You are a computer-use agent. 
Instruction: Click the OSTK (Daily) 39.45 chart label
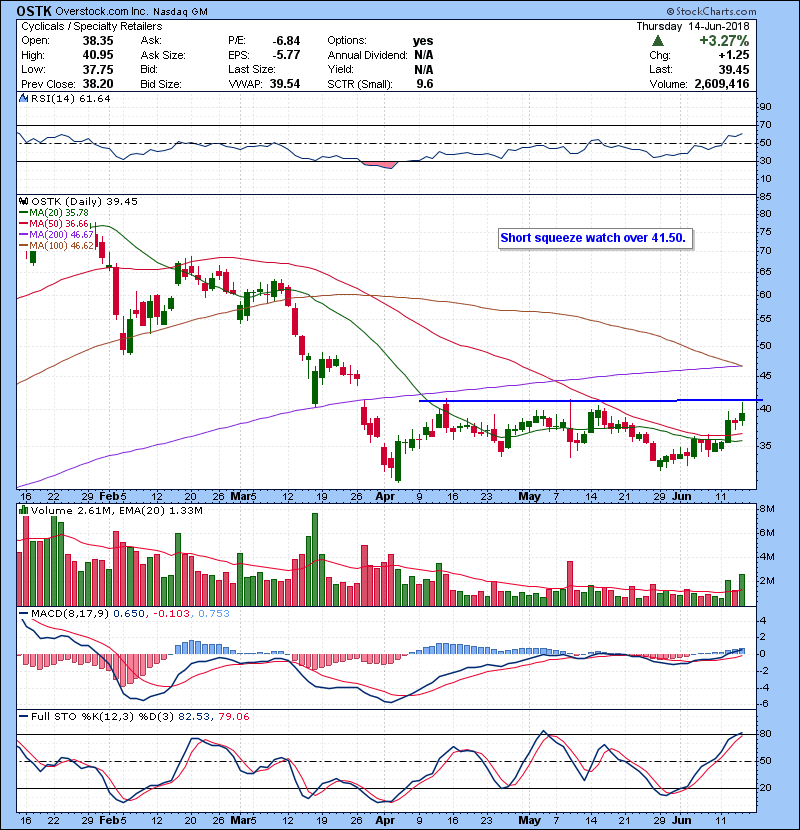[84, 201]
